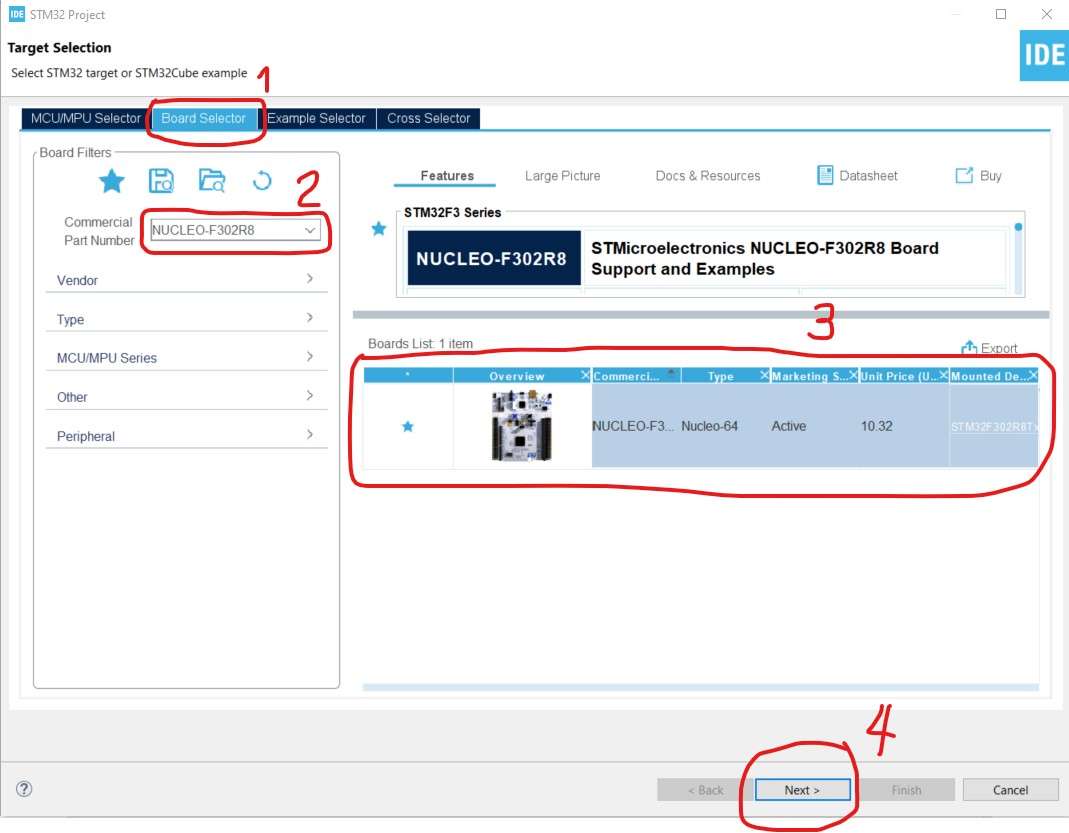This screenshot has width=1069, height=833.
Task: Click the reset filters refresh icon
Action: pos(262,181)
